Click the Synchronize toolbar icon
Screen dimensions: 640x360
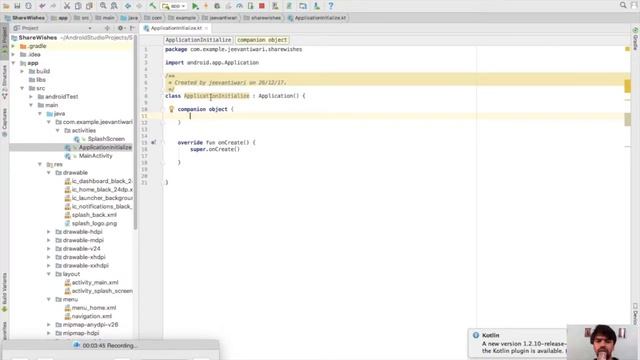pos(28,6)
